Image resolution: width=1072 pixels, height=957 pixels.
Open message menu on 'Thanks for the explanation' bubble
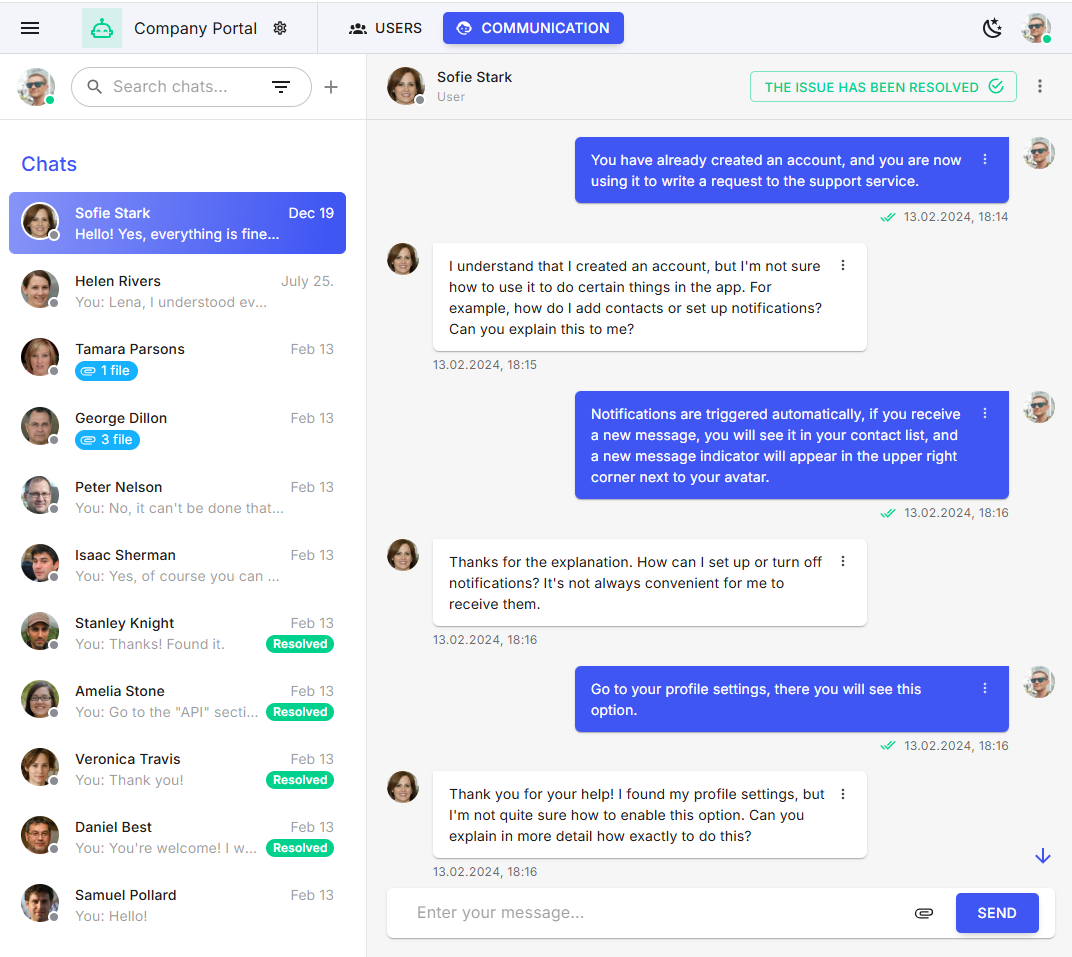point(843,562)
